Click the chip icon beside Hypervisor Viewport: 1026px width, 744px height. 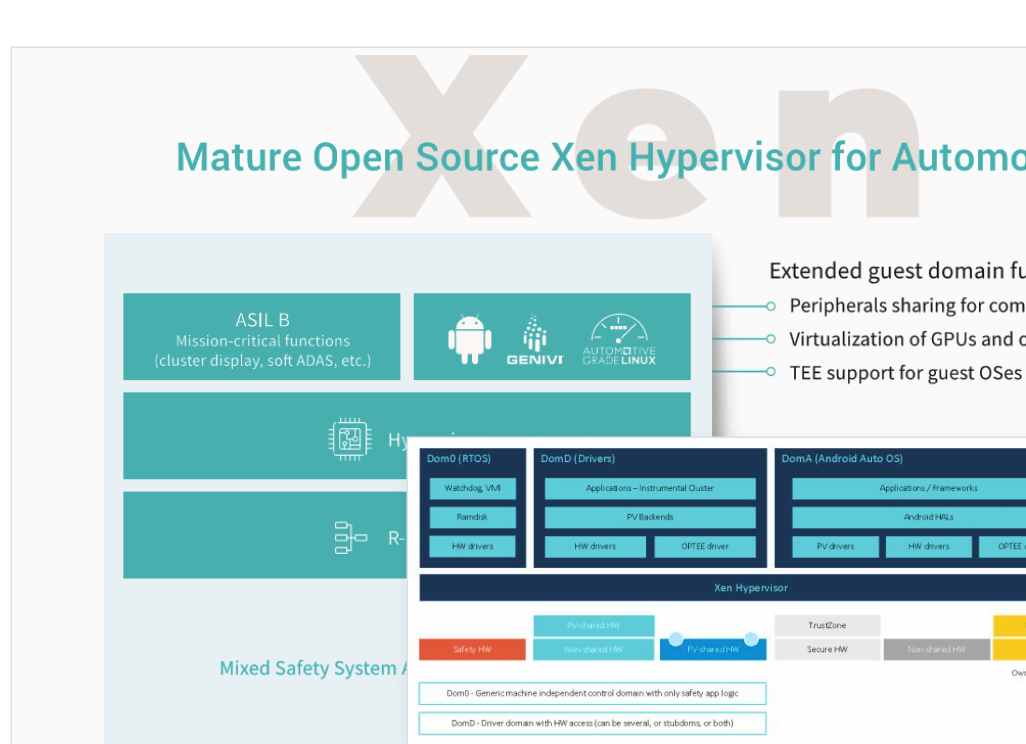pos(352,437)
